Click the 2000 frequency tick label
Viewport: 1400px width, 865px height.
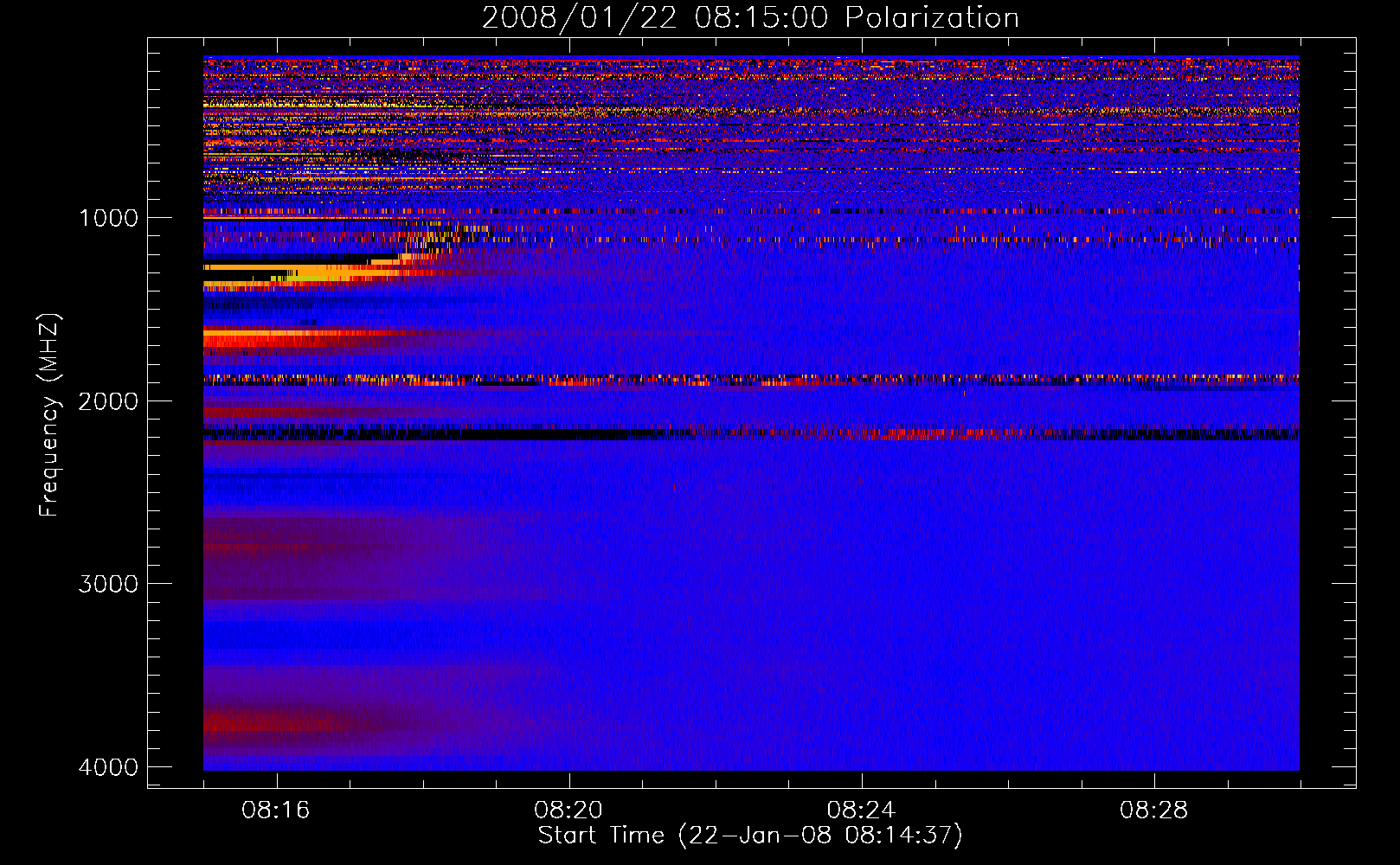[109, 401]
